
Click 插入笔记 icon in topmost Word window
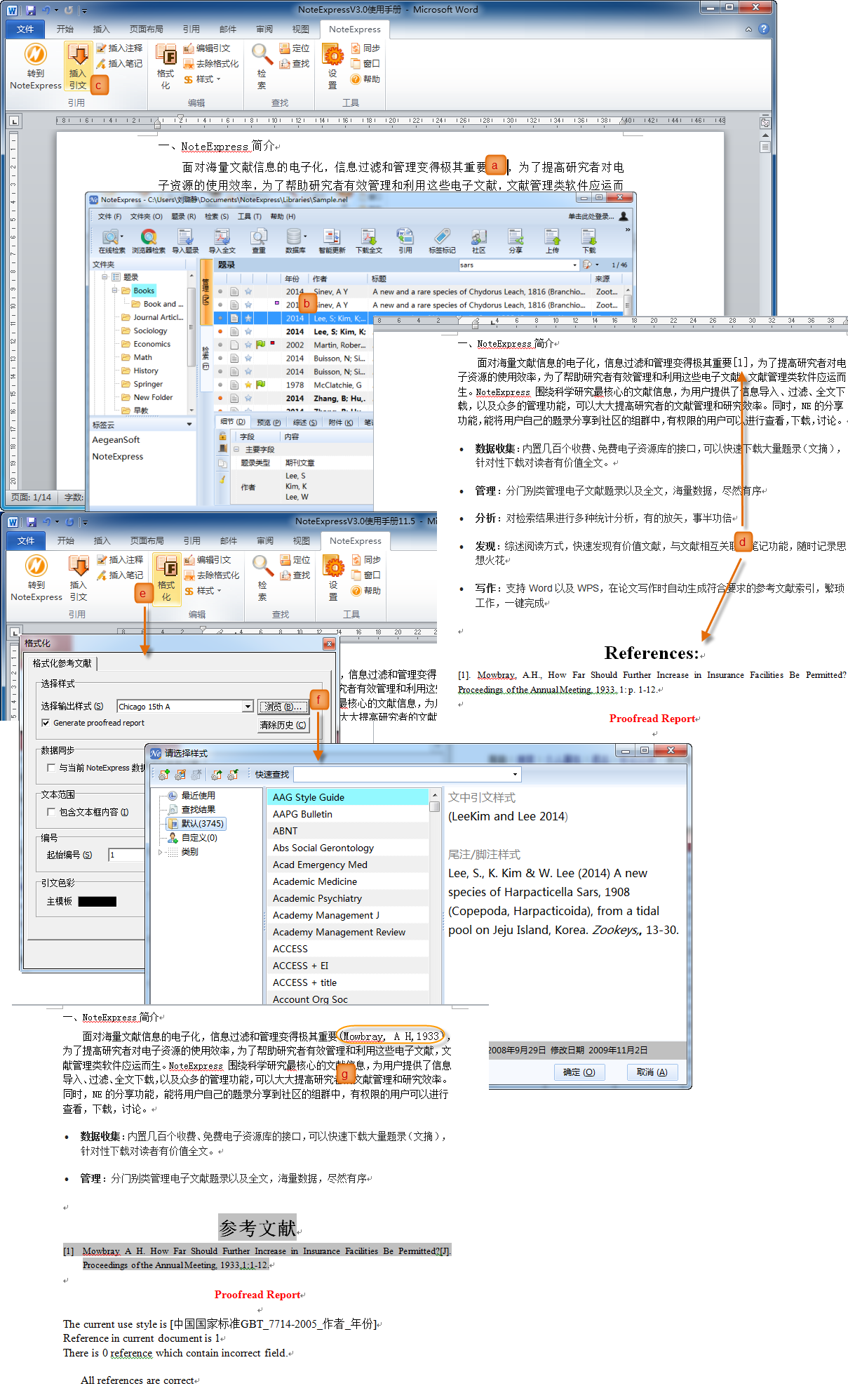tap(102, 63)
